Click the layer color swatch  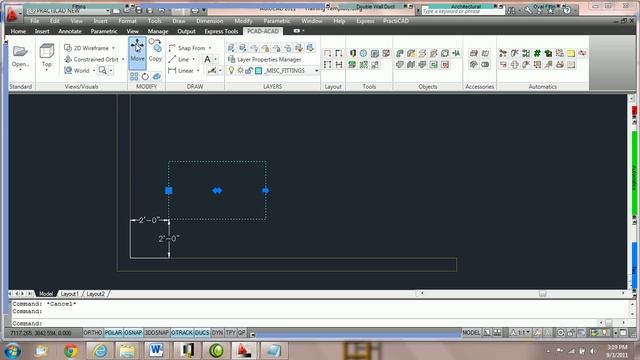(x=258, y=71)
